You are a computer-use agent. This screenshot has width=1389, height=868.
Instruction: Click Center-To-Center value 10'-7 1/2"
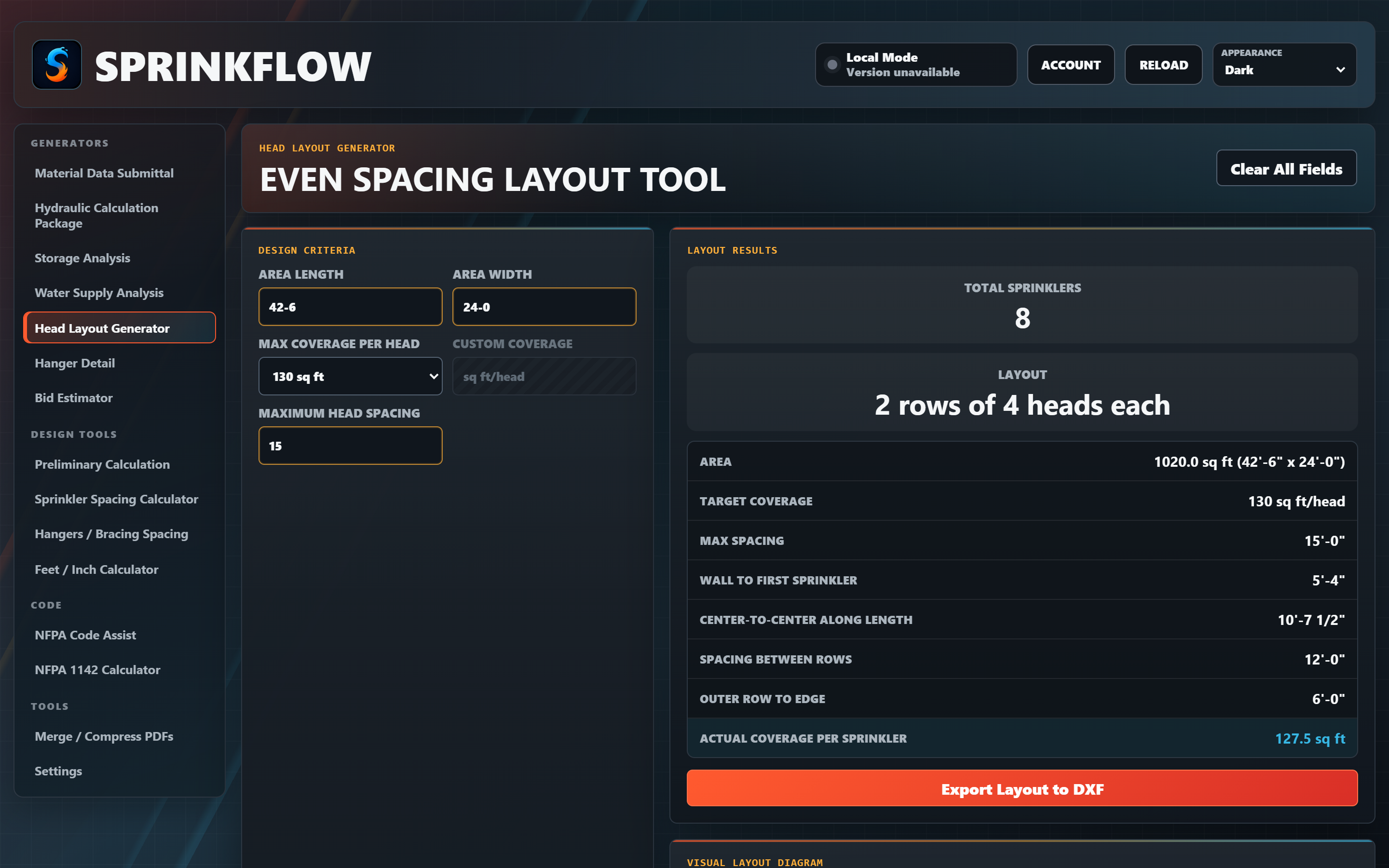(1311, 620)
